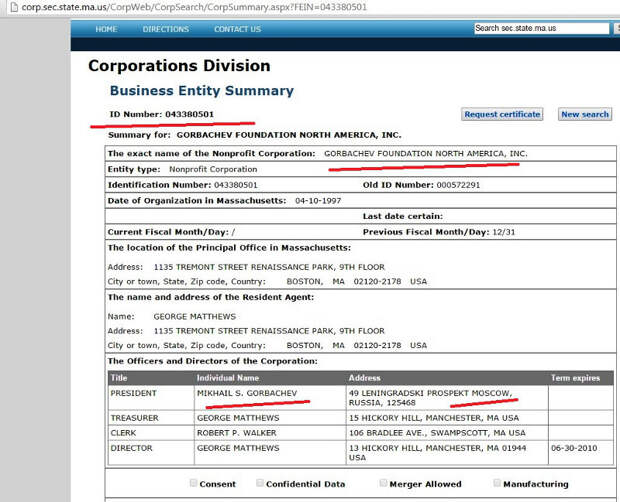The height and width of the screenshot is (502, 620).
Task: Select the CLERK title cell
Action: [151, 433]
